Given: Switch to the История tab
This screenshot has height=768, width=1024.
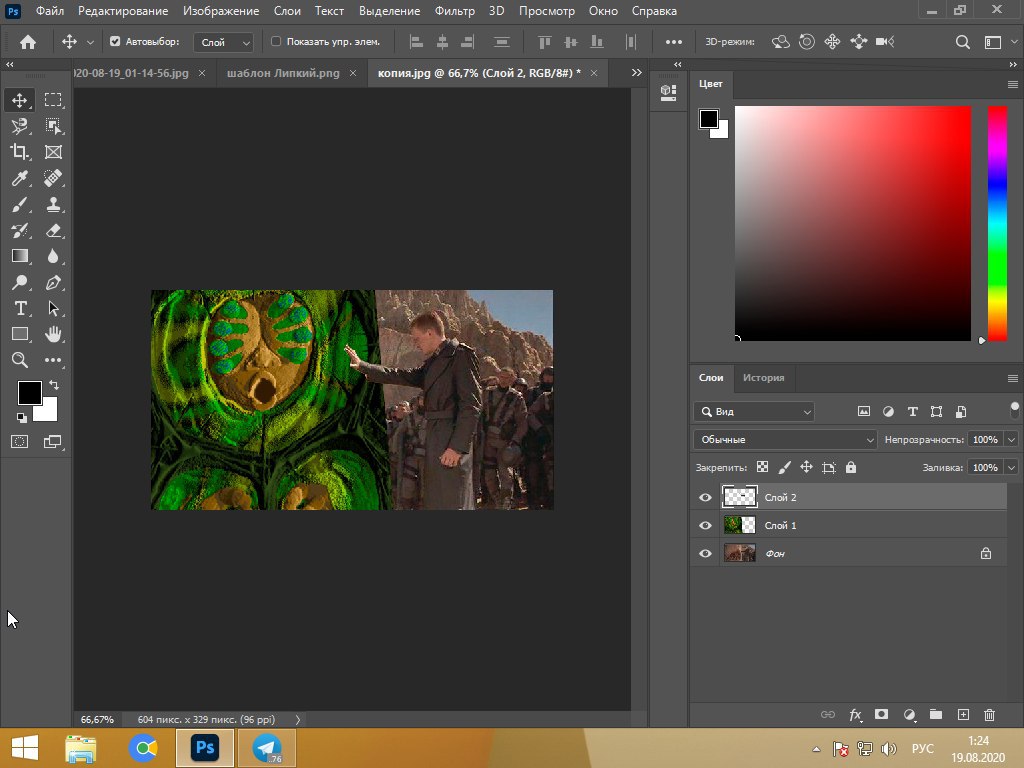Looking at the screenshot, I should pyautogui.click(x=763, y=378).
